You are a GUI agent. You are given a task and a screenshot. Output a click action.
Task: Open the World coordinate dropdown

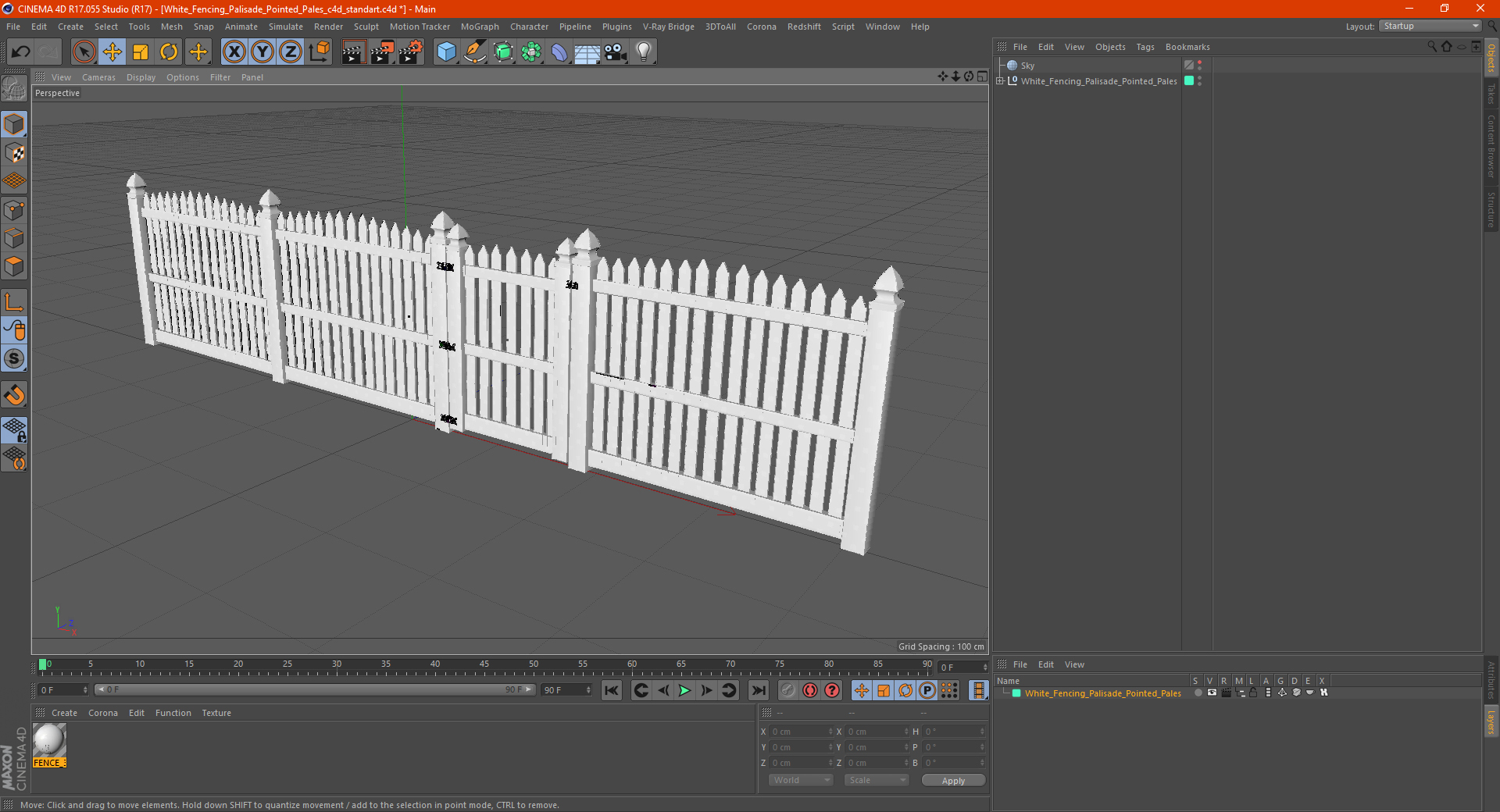tap(801, 780)
